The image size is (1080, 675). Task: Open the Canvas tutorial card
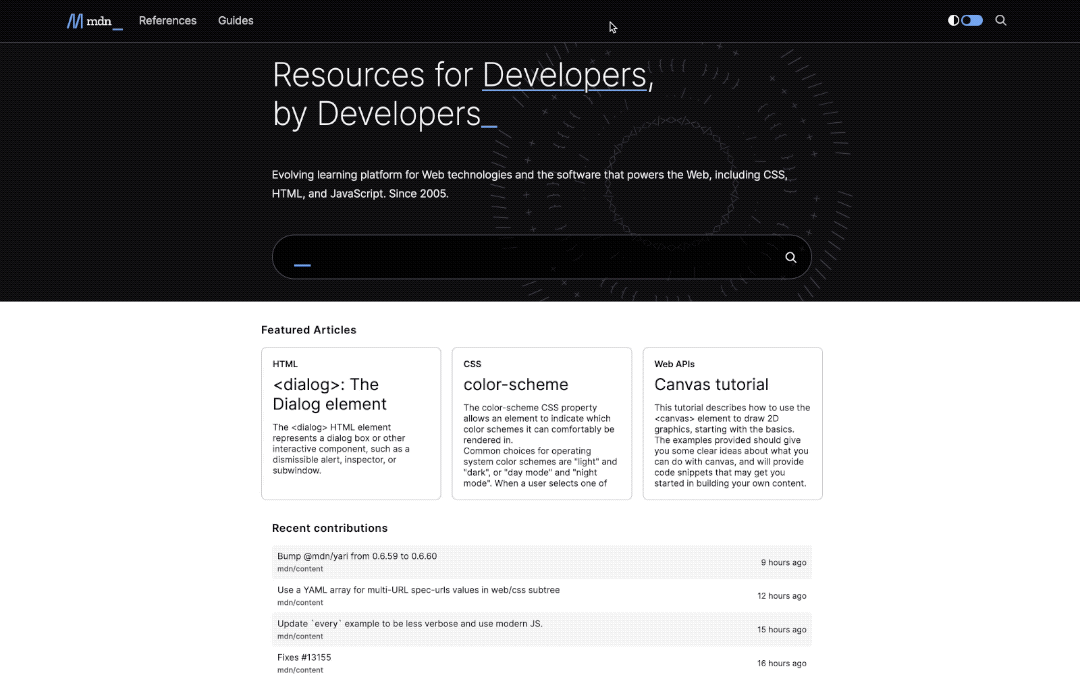coord(711,384)
